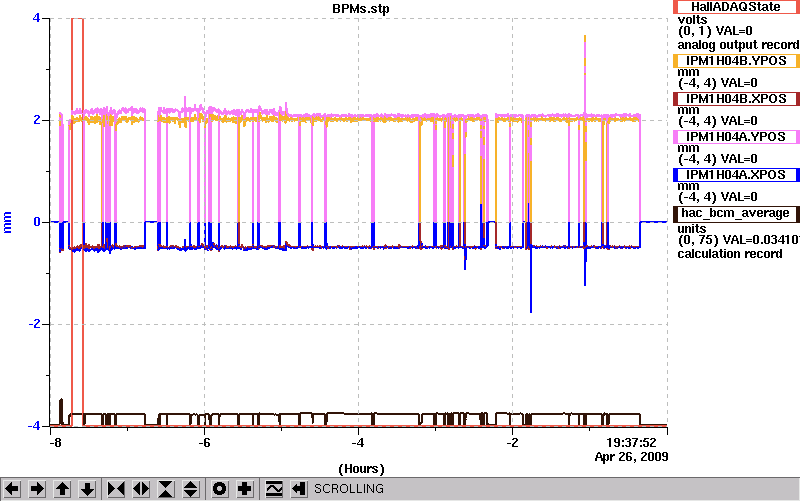Screen dimensions: 800x501
Task: Click the SCROLLING status text
Action: (x=349, y=489)
